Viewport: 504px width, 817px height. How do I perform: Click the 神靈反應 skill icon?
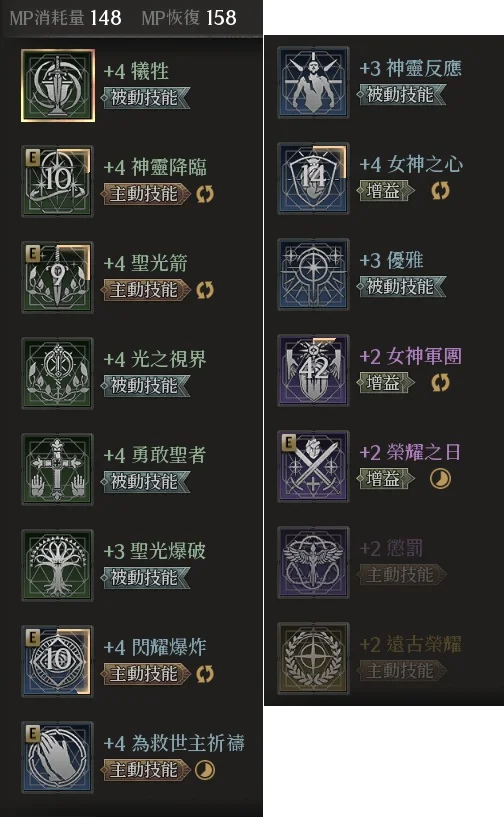click(x=313, y=82)
